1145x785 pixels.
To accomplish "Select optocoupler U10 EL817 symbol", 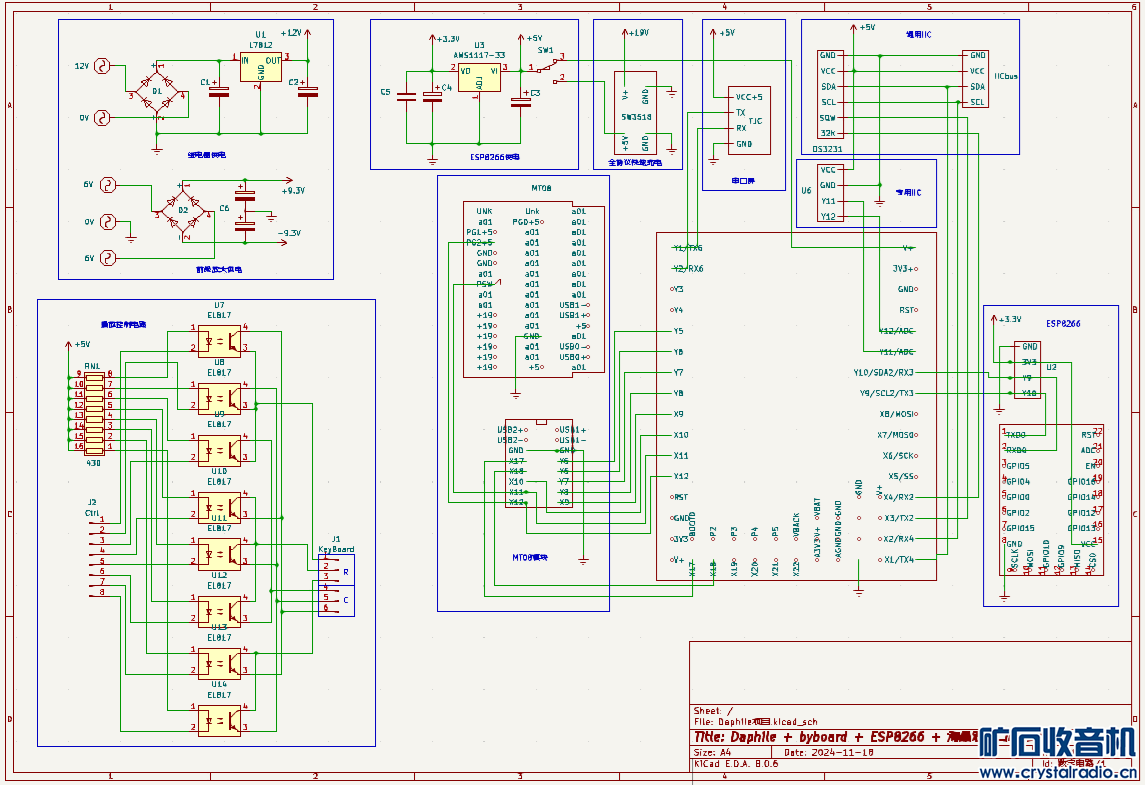I will coord(219,507).
